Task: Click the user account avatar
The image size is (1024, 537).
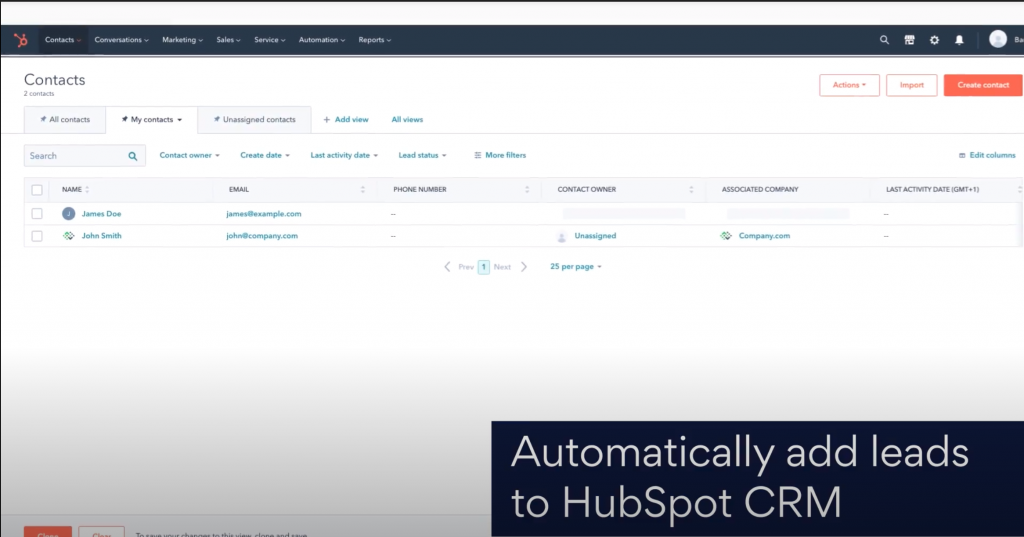Action: [997, 39]
